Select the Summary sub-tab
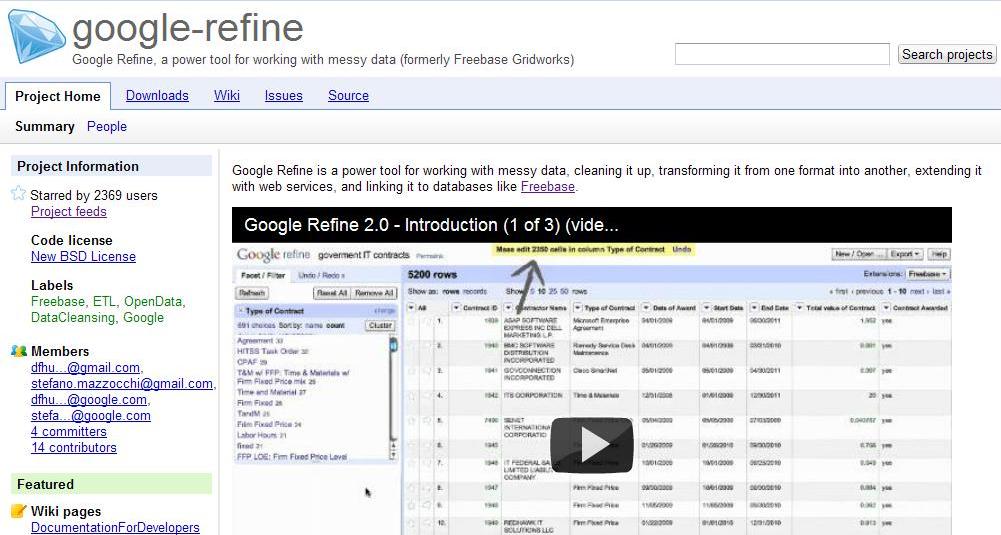1001x535 pixels. click(x=45, y=126)
